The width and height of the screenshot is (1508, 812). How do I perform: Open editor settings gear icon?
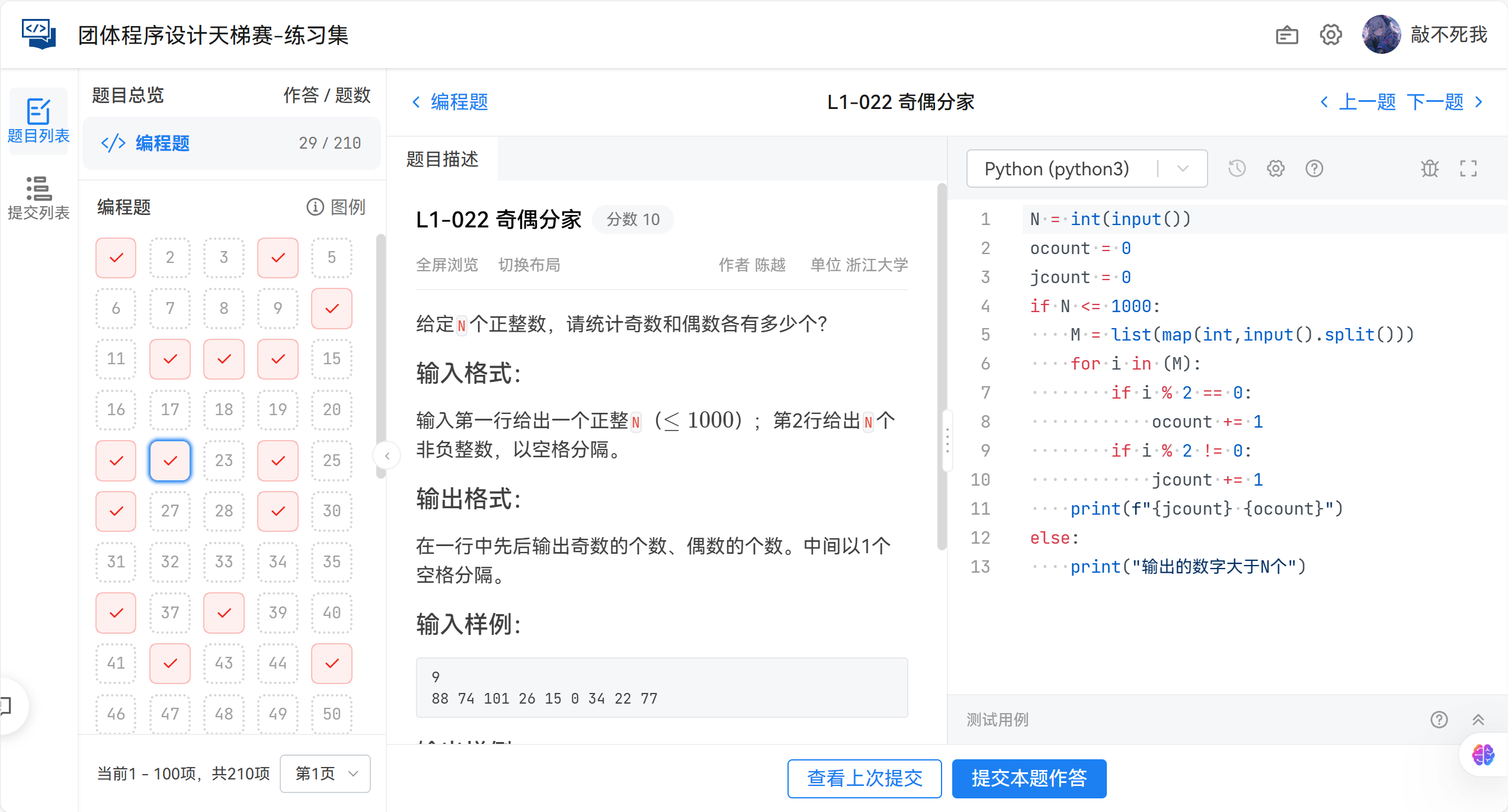tap(1276, 169)
